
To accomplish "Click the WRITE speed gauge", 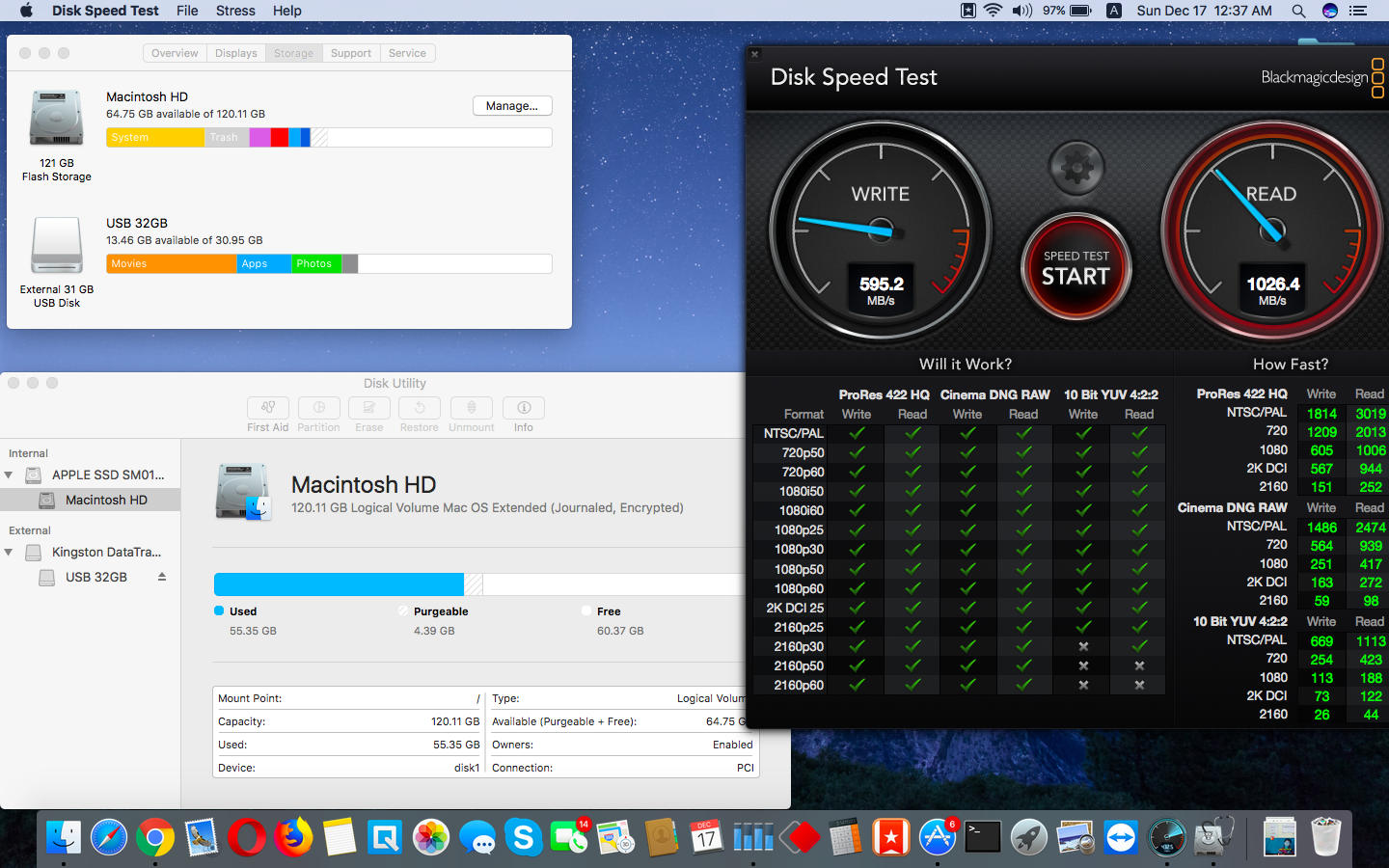I will (881, 231).
